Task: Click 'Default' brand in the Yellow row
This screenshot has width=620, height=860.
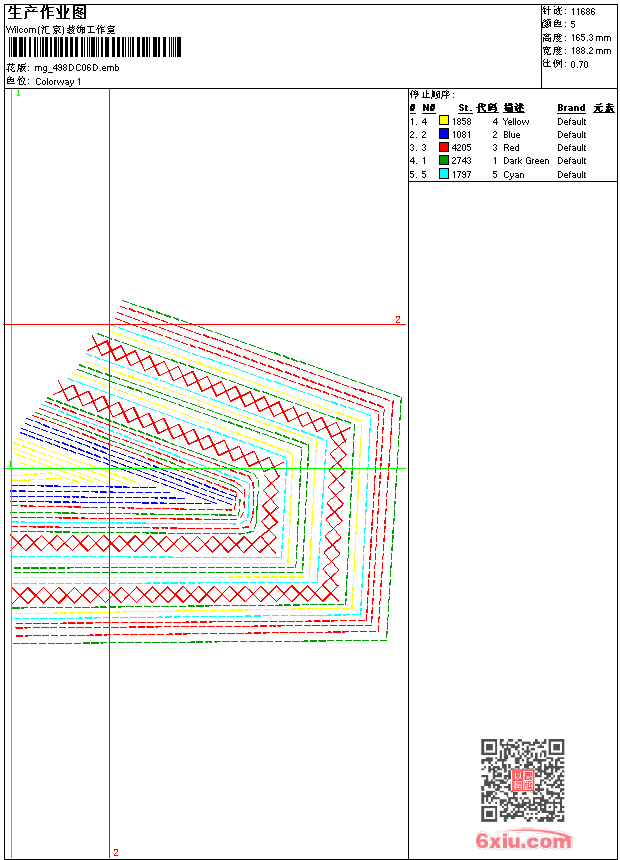Action: [x=572, y=122]
